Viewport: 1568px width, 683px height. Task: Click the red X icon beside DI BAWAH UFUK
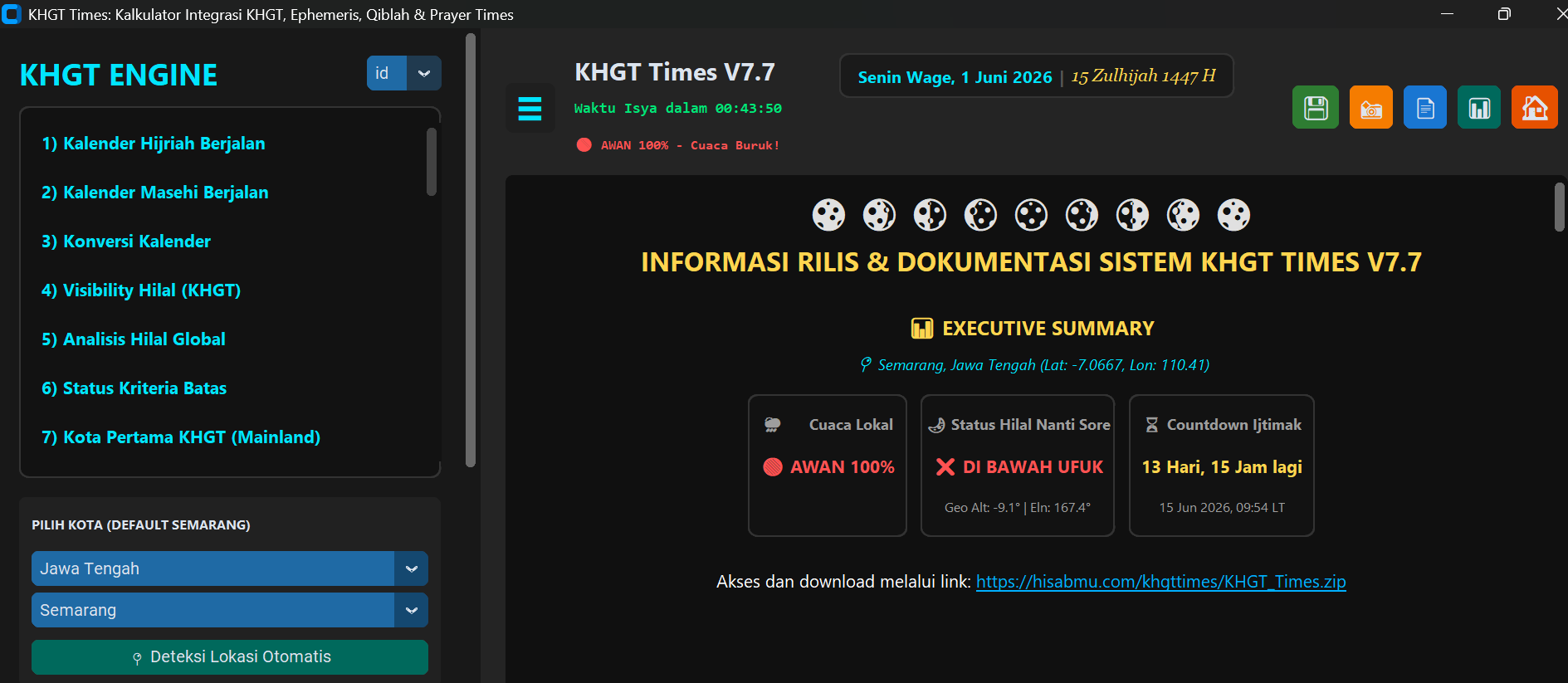pyautogui.click(x=945, y=467)
